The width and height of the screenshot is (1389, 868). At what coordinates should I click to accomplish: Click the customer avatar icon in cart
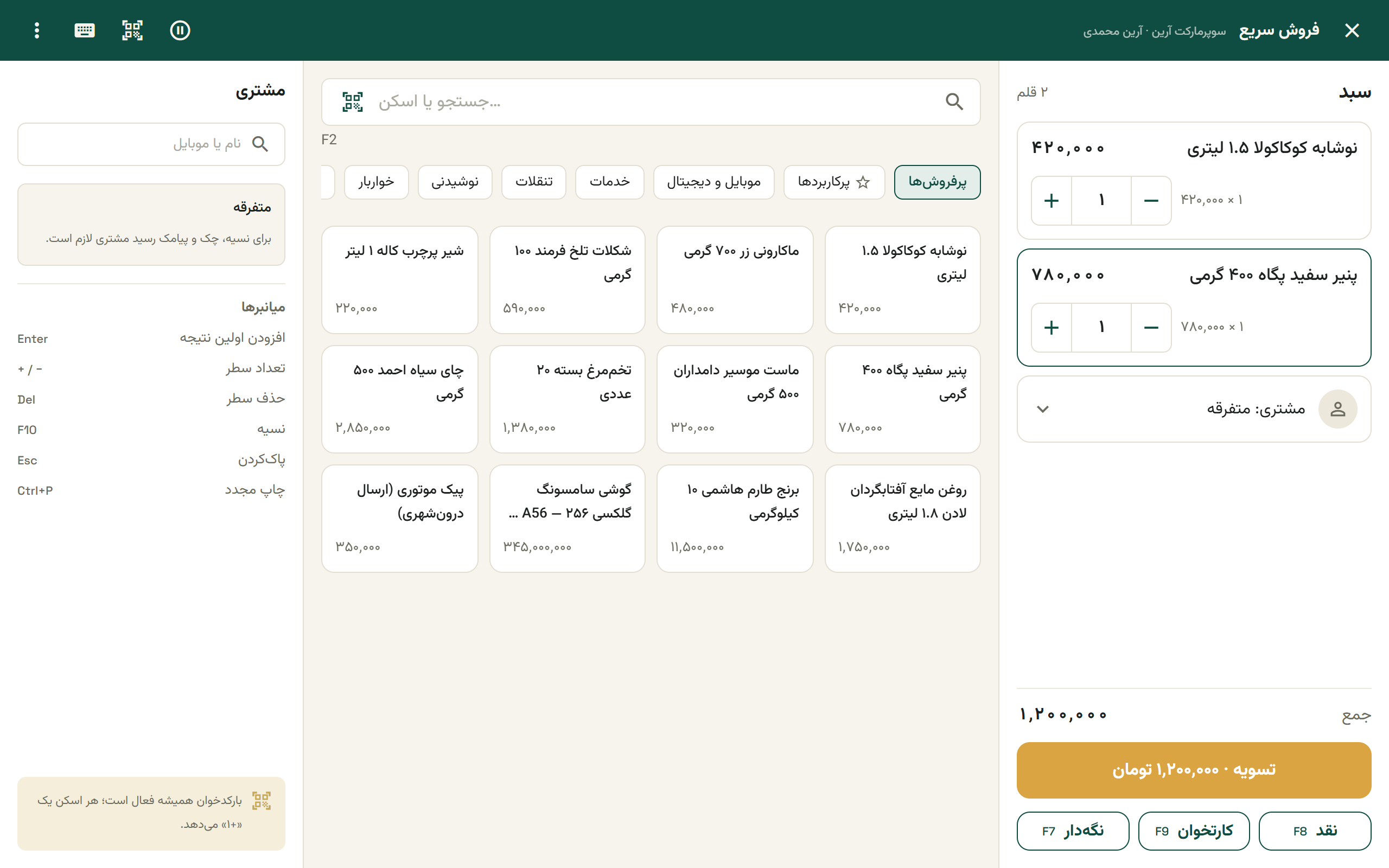(1337, 409)
